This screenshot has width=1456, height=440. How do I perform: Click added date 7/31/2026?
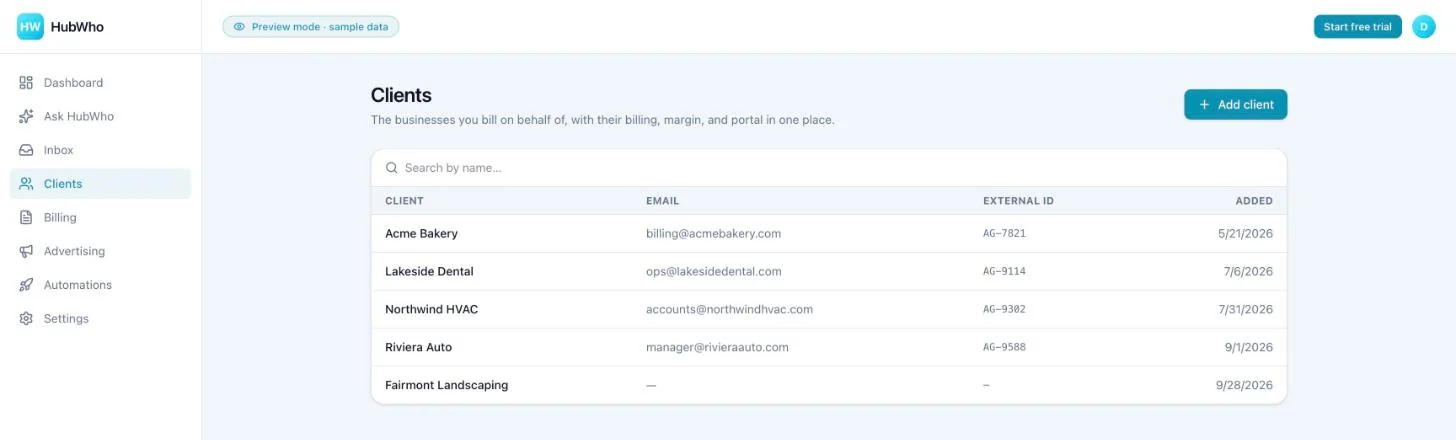pyautogui.click(x=1245, y=309)
